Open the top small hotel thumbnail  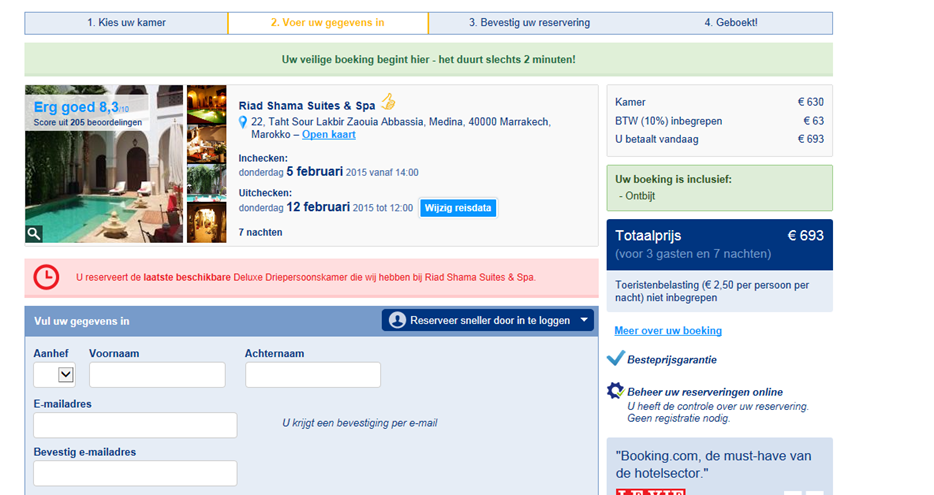click(207, 104)
